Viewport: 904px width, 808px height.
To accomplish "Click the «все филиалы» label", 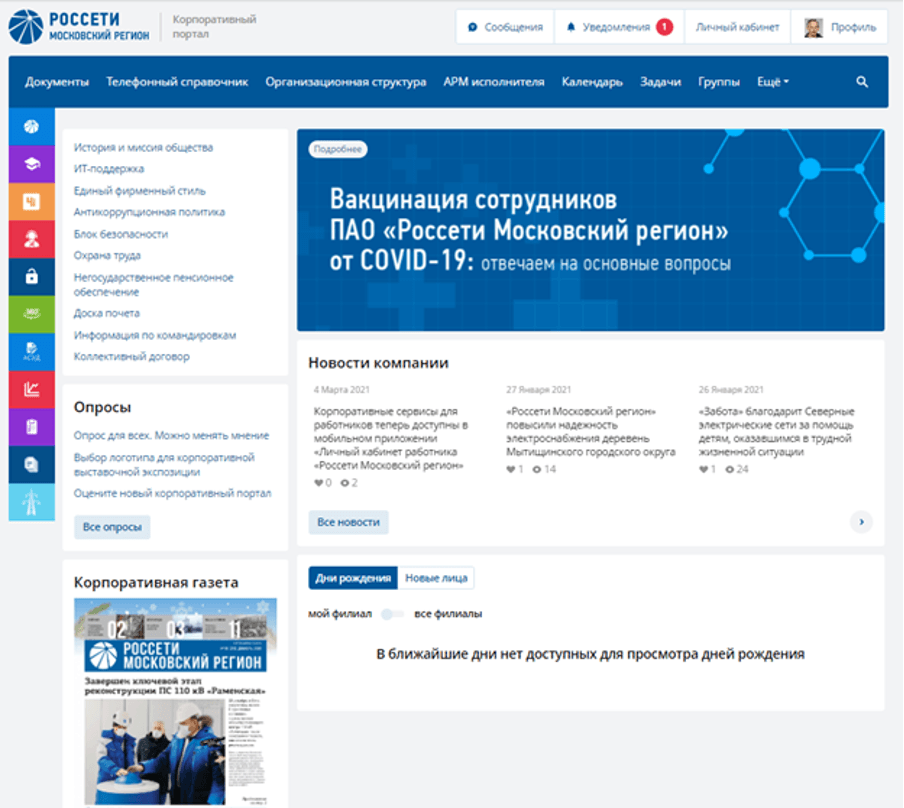I will [448, 614].
